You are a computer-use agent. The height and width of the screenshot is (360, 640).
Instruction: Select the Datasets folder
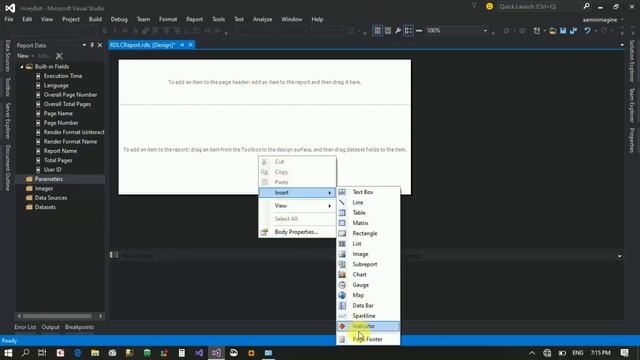[x=45, y=207]
